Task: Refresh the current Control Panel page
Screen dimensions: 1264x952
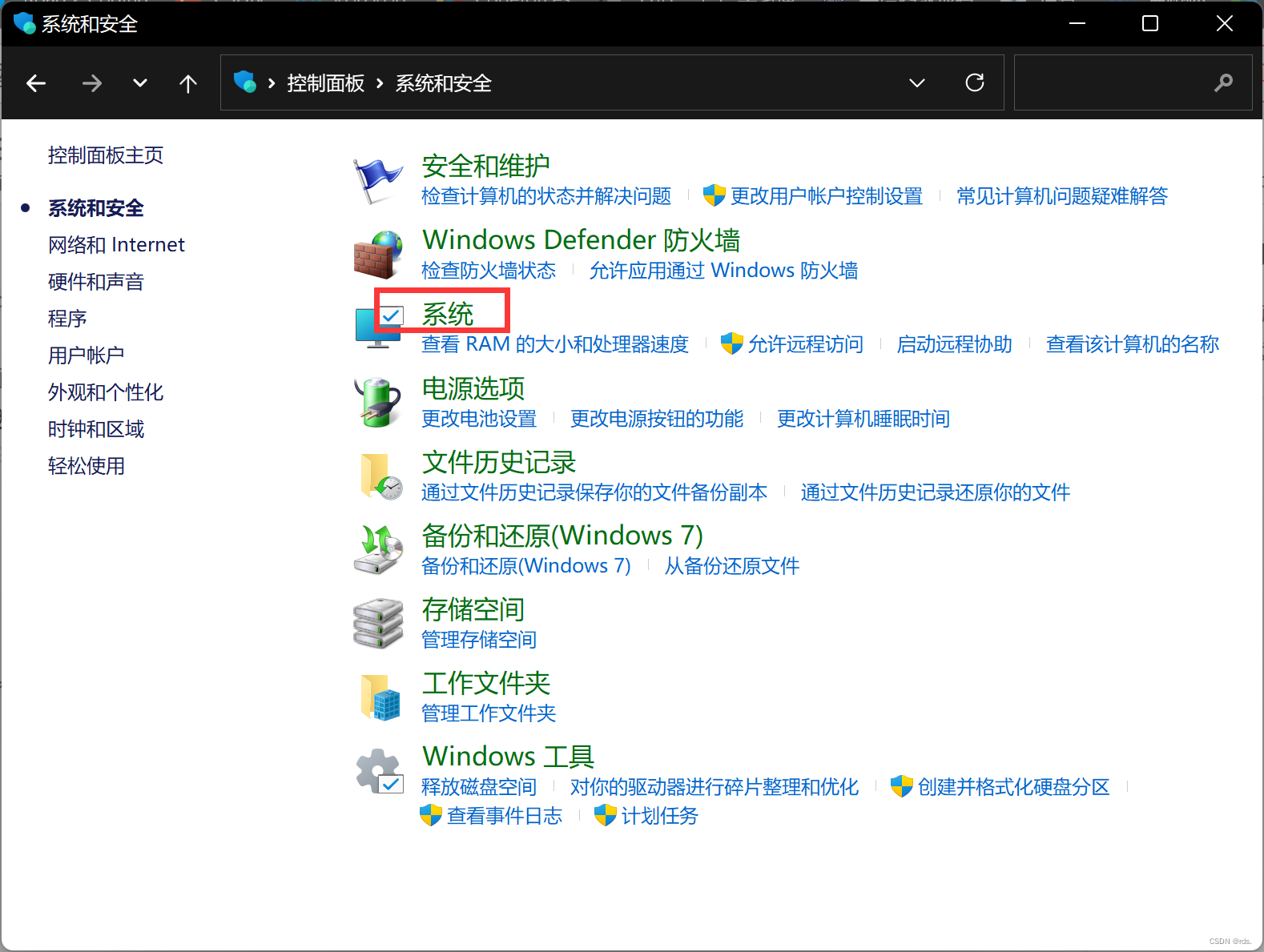Action: click(975, 82)
